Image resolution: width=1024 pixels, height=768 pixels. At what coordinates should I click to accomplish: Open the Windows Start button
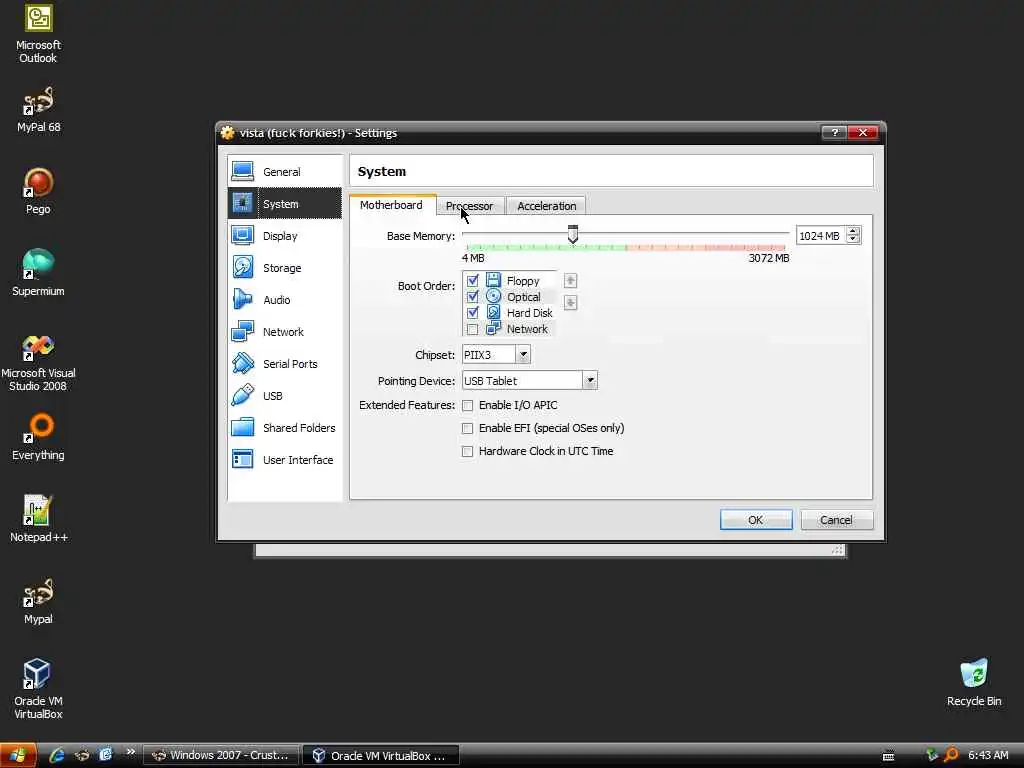coord(18,756)
